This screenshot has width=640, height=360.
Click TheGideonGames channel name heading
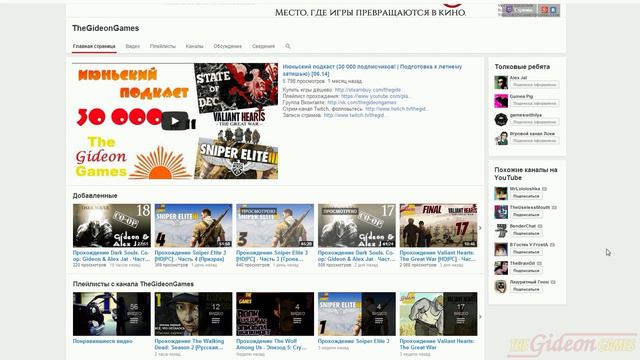[106, 28]
